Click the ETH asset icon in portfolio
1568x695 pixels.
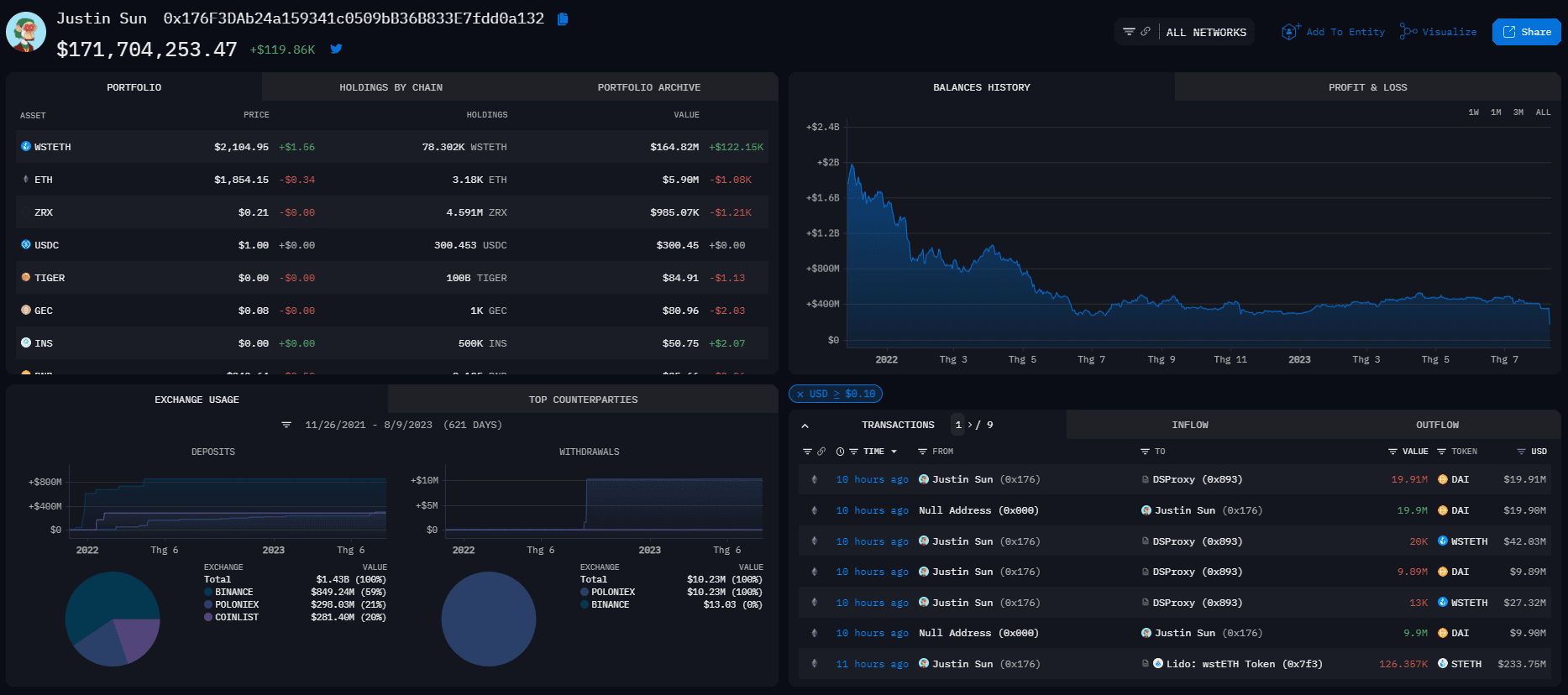coord(26,179)
